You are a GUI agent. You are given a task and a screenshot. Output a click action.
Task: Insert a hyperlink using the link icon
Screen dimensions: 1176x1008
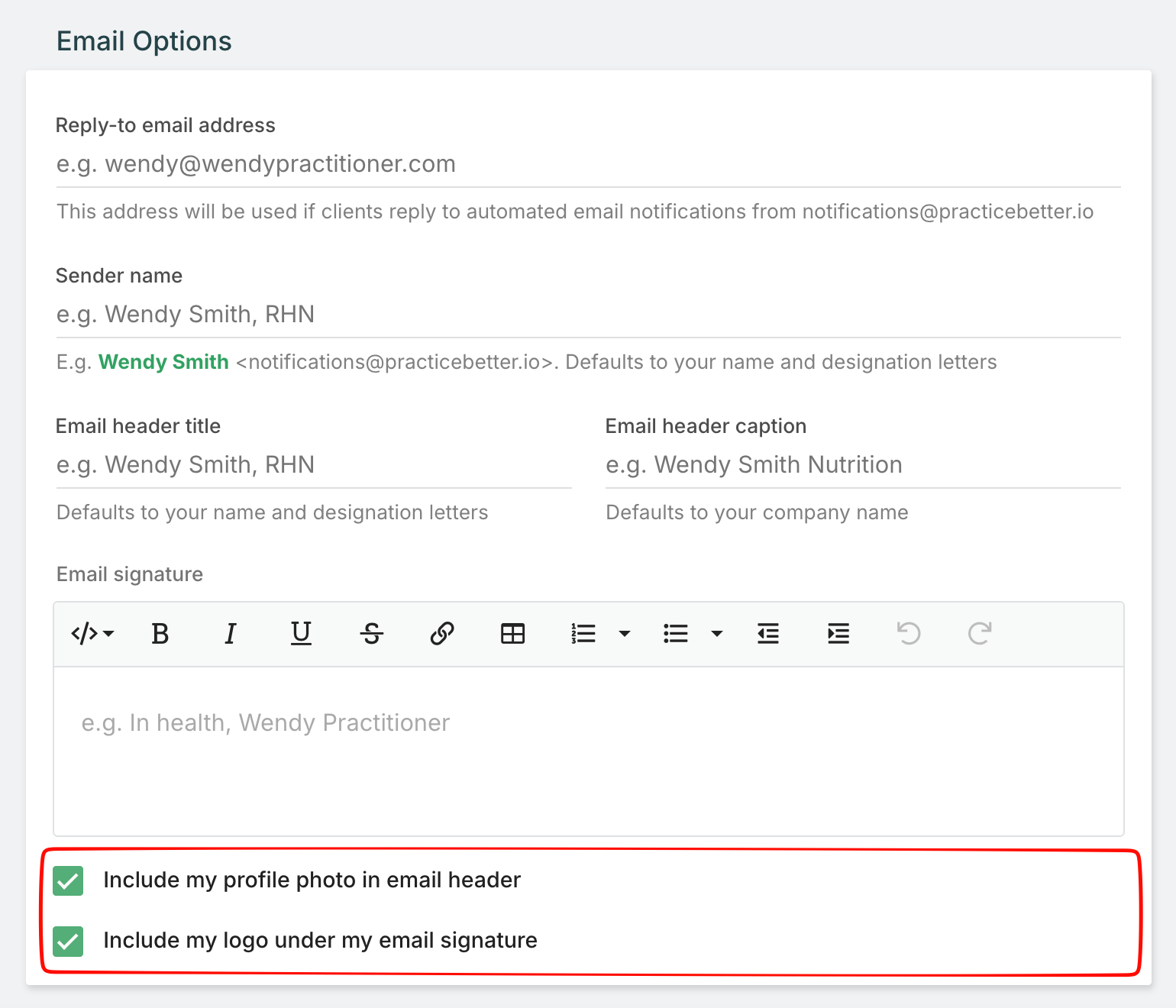coord(442,634)
